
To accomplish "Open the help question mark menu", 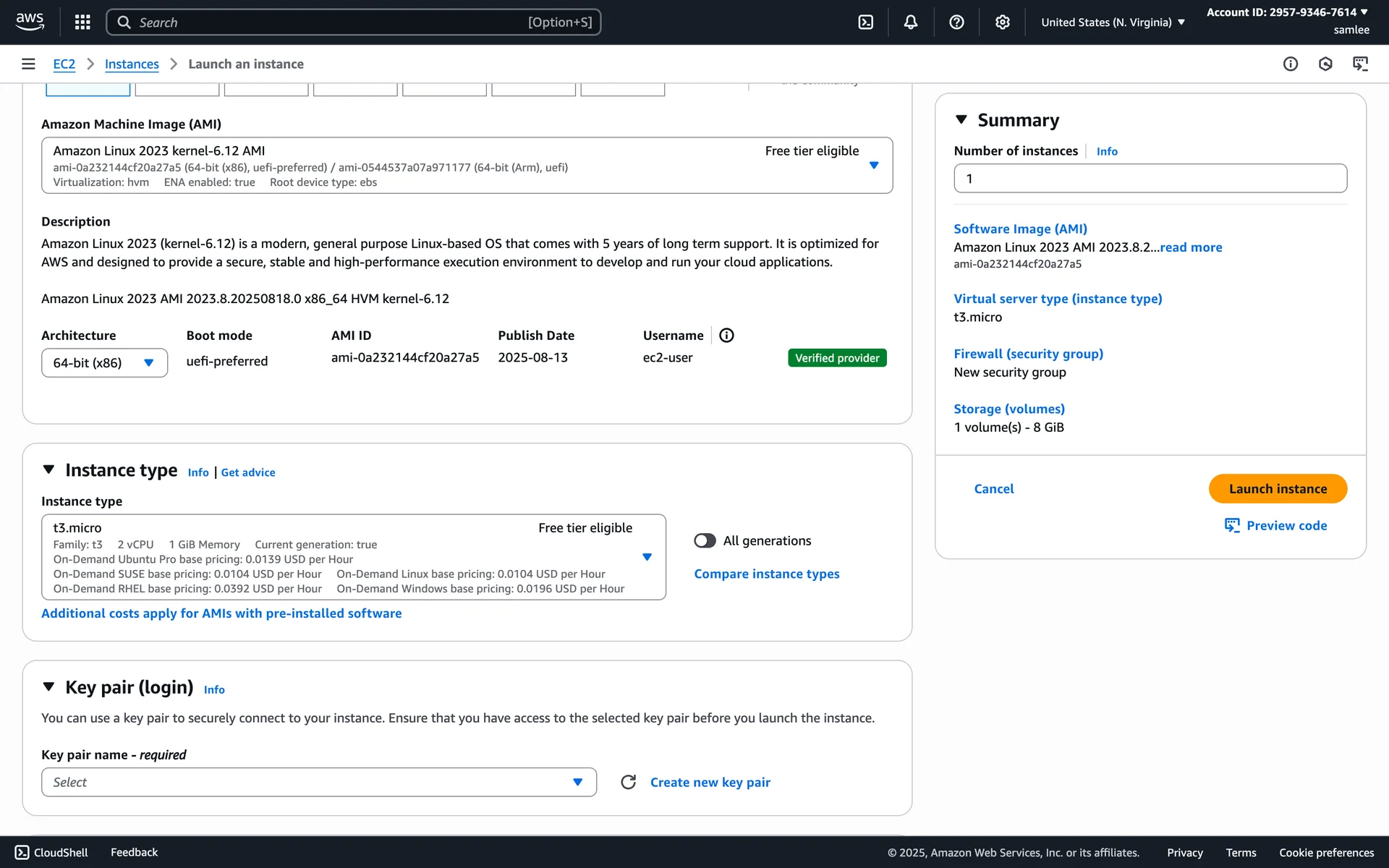I will 956,22.
